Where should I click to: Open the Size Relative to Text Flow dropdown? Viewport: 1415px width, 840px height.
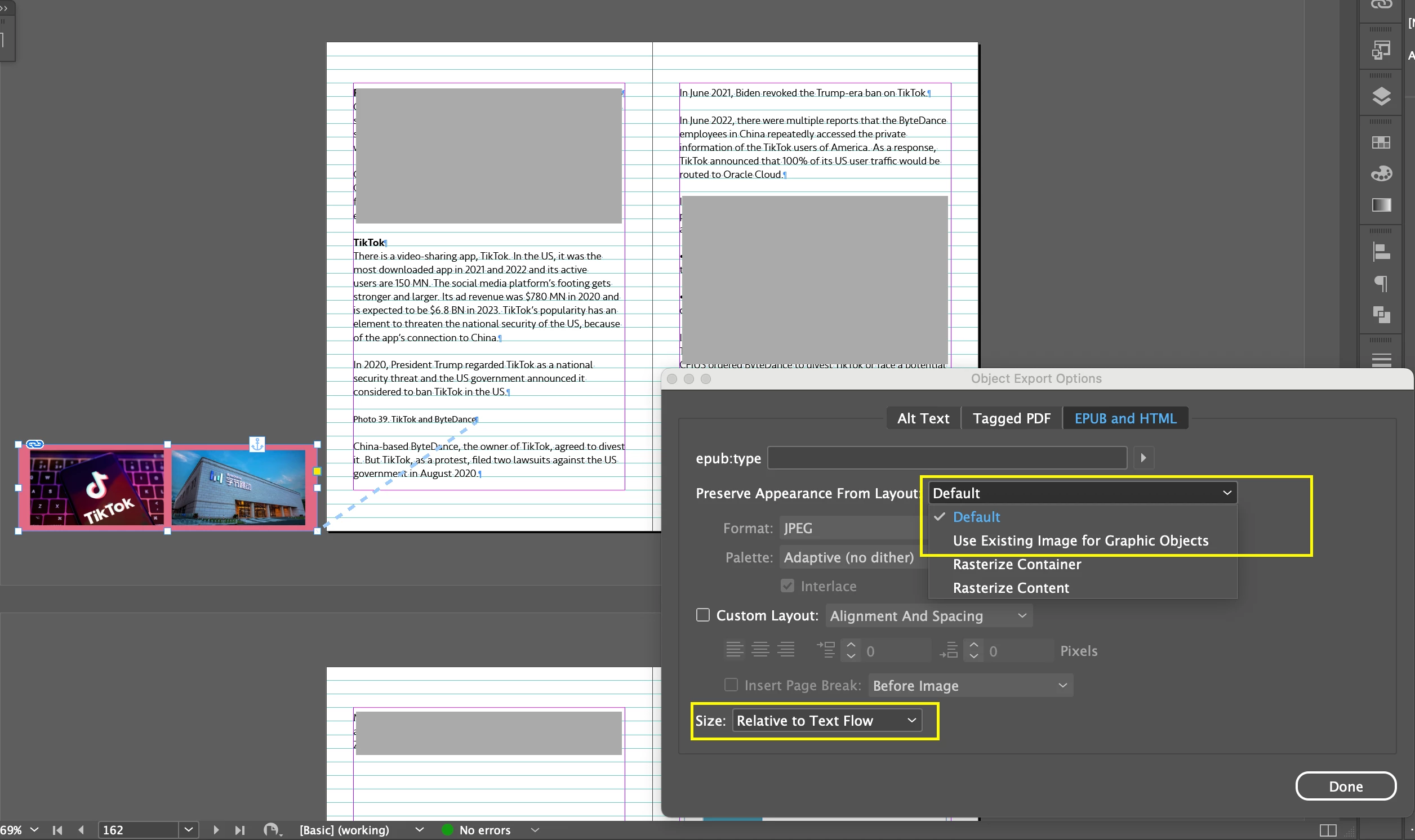pyautogui.click(x=827, y=721)
